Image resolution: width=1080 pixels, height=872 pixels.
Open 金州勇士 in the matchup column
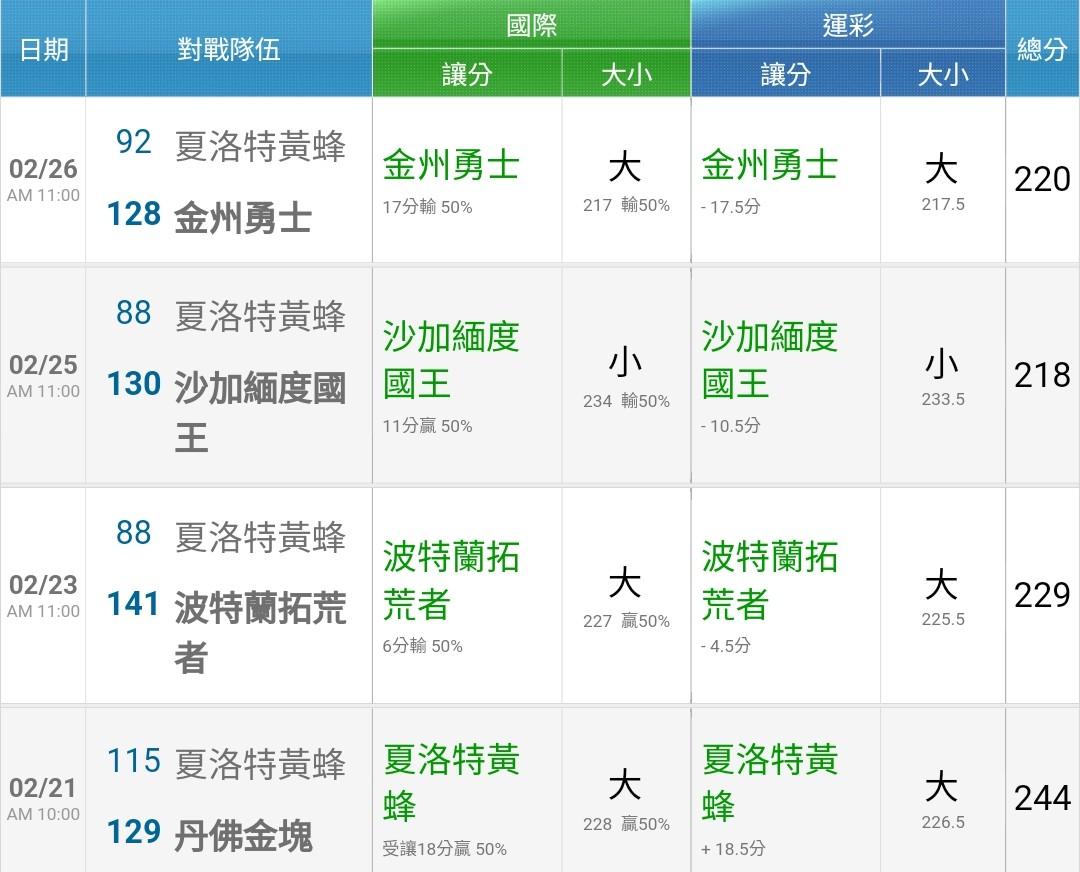pyautogui.click(x=243, y=218)
